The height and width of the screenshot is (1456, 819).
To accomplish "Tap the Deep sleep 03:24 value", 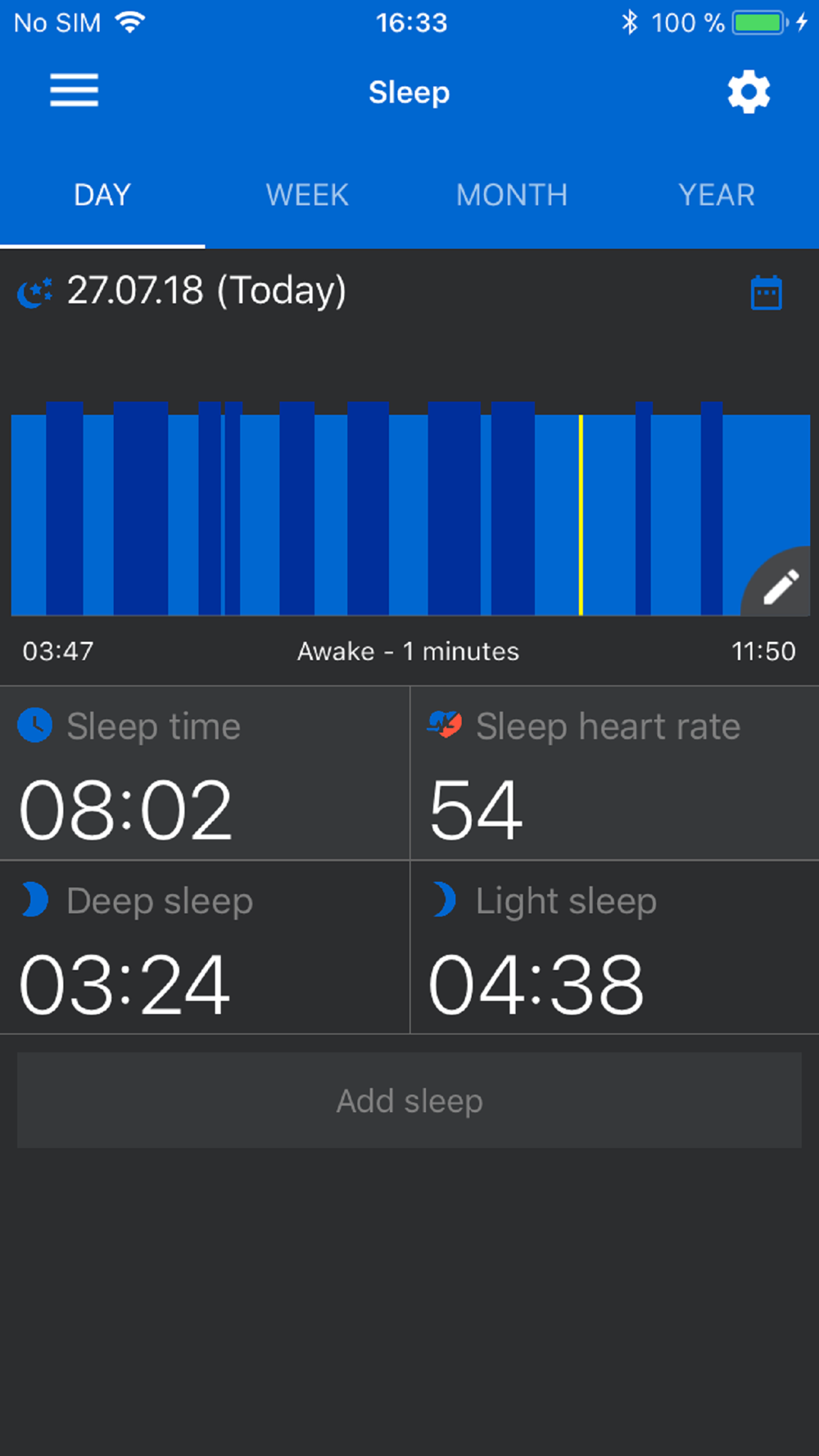I will (x=124, y=984).
